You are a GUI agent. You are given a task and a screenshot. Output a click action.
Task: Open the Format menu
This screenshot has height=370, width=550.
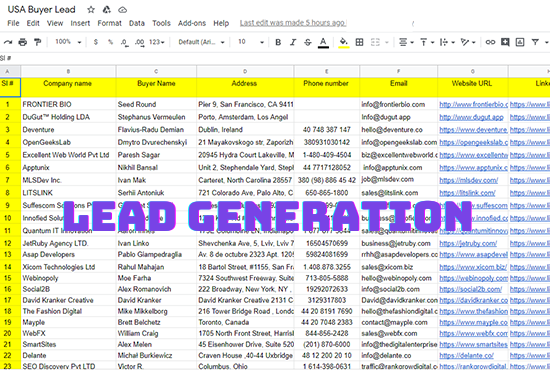click(x=109, y=23)
